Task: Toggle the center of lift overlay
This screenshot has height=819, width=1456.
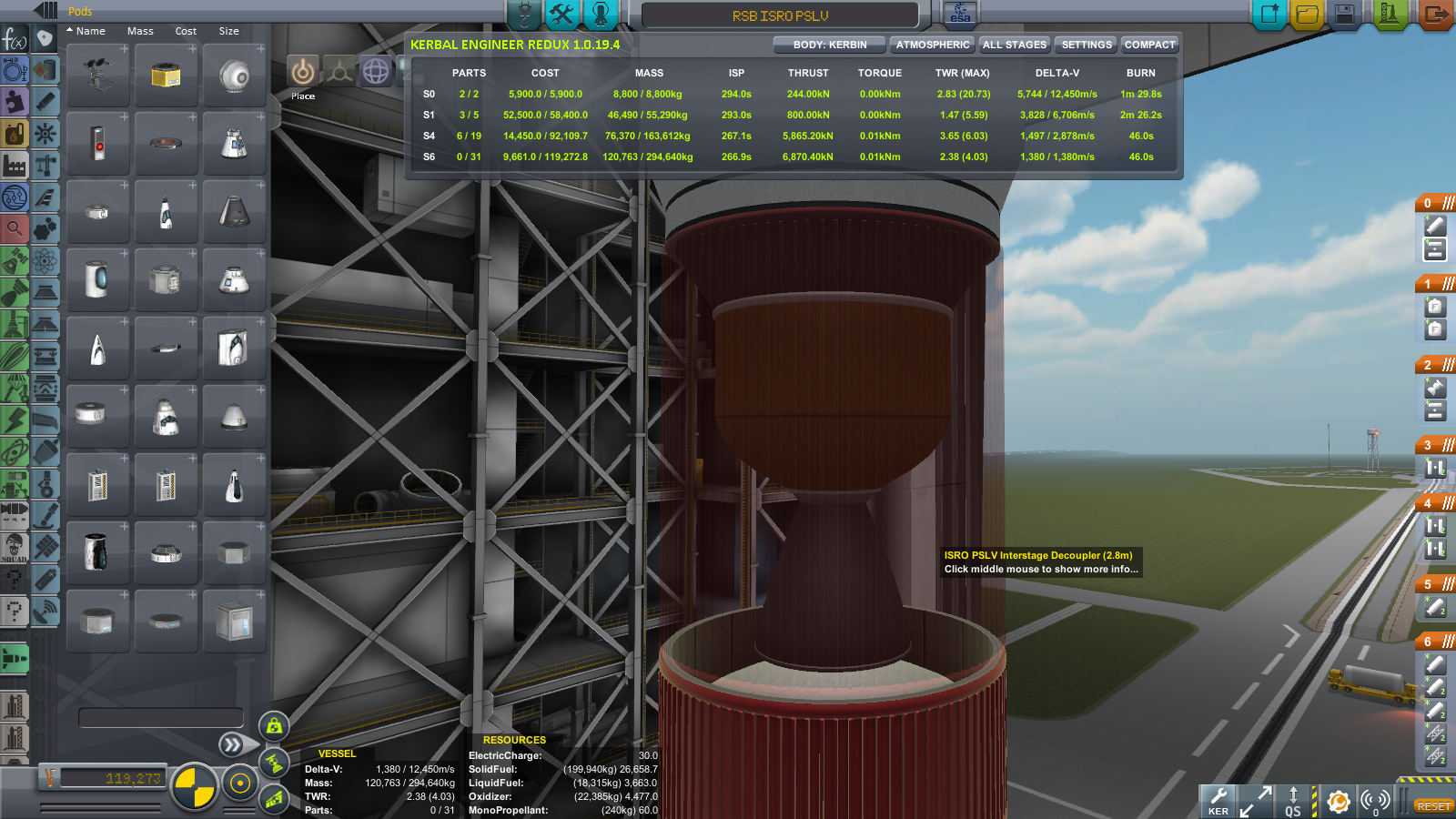Action: (x=274, y=799)
